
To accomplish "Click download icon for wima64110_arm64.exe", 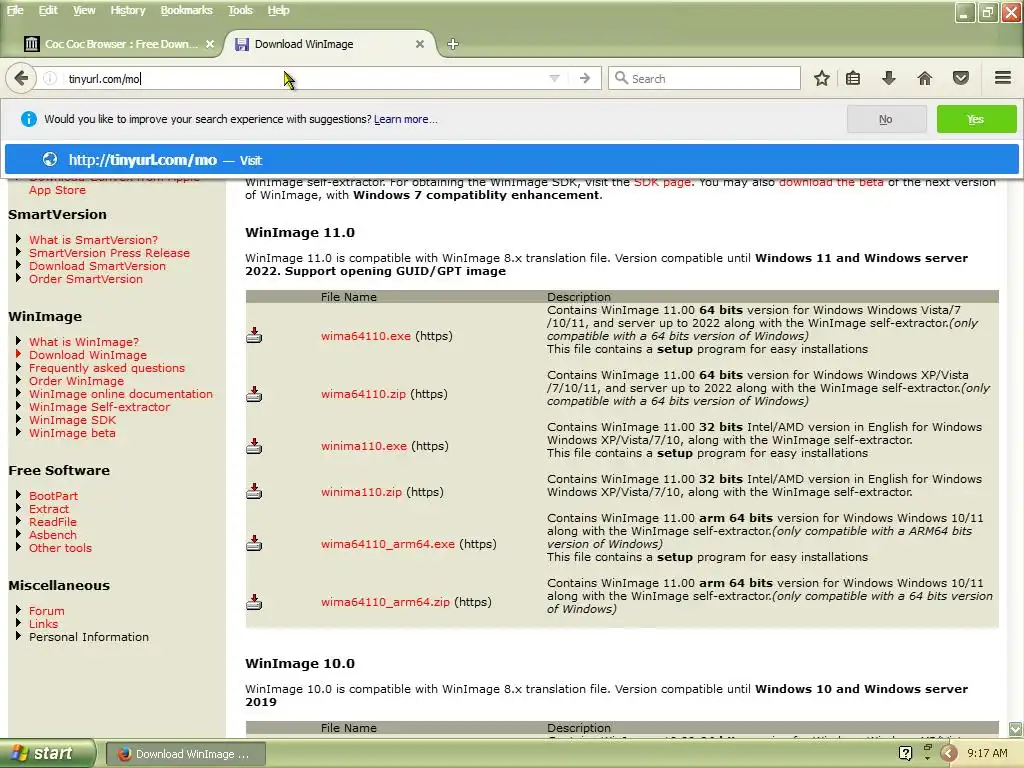I will pyautogui.click(x=254, y=543).
